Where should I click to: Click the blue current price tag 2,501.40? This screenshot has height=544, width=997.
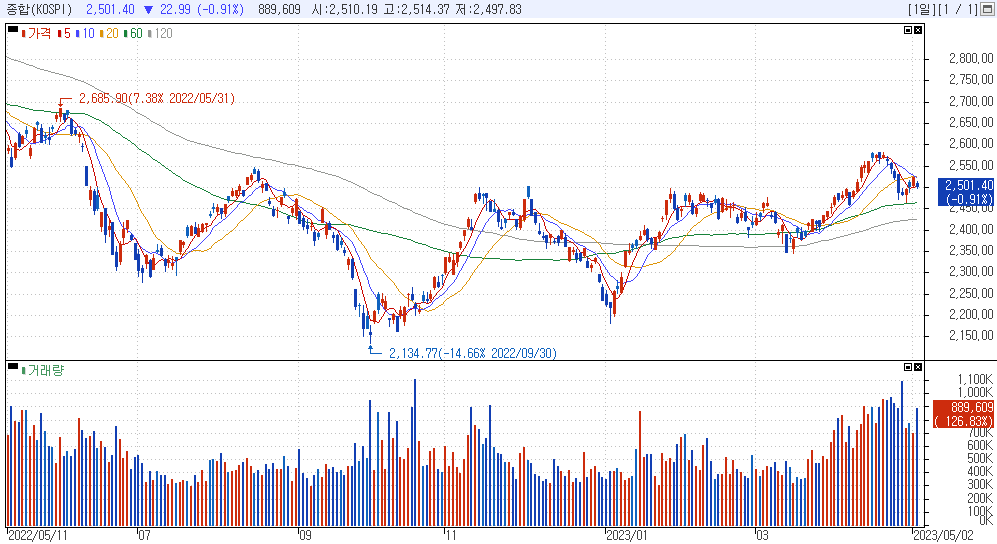965,192
